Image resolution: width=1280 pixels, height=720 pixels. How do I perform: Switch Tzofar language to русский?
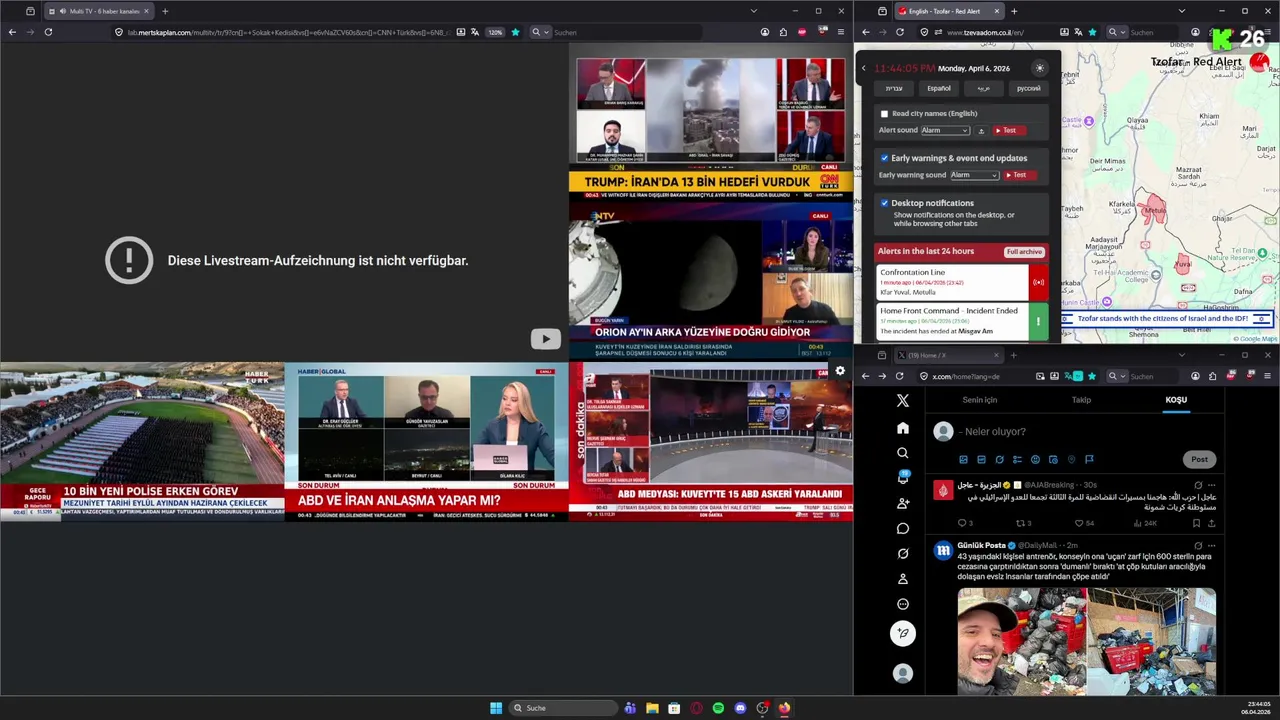click(x=1028, y=88)
